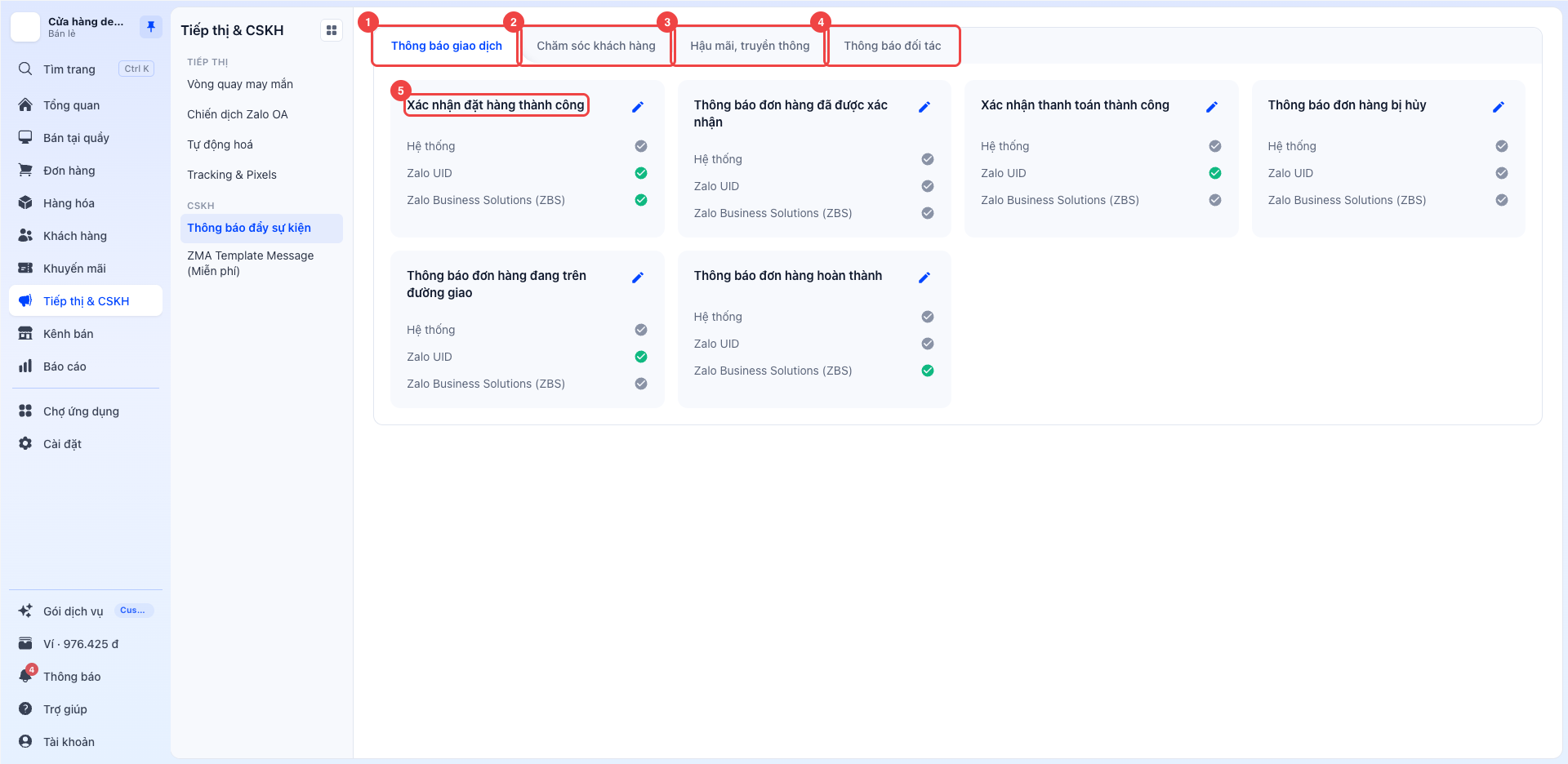1568x764 pixels.
Task: Click the Báo cáo bar chart icon
Action: point(25,366)
